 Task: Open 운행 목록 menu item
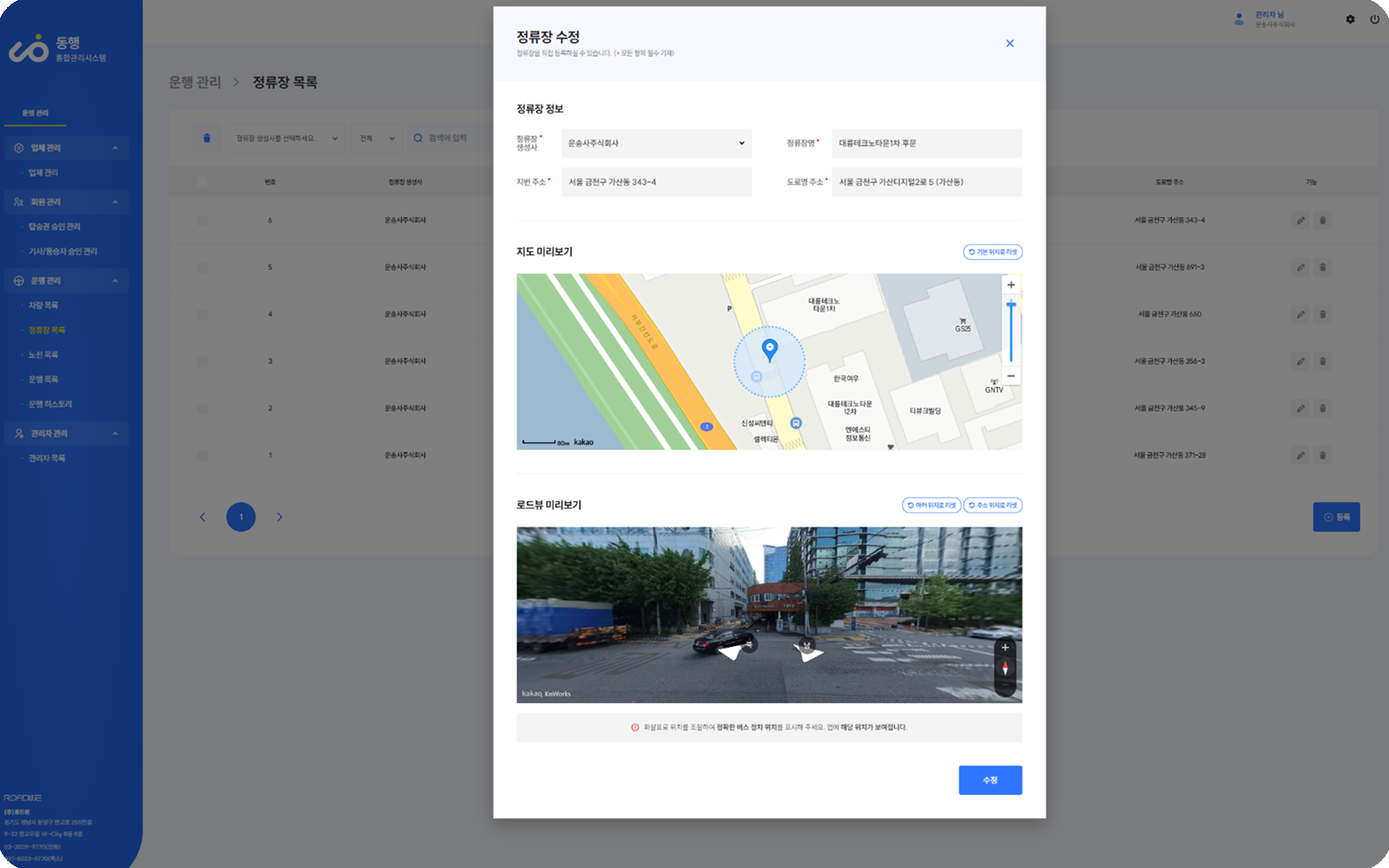[x=43, y=379]
